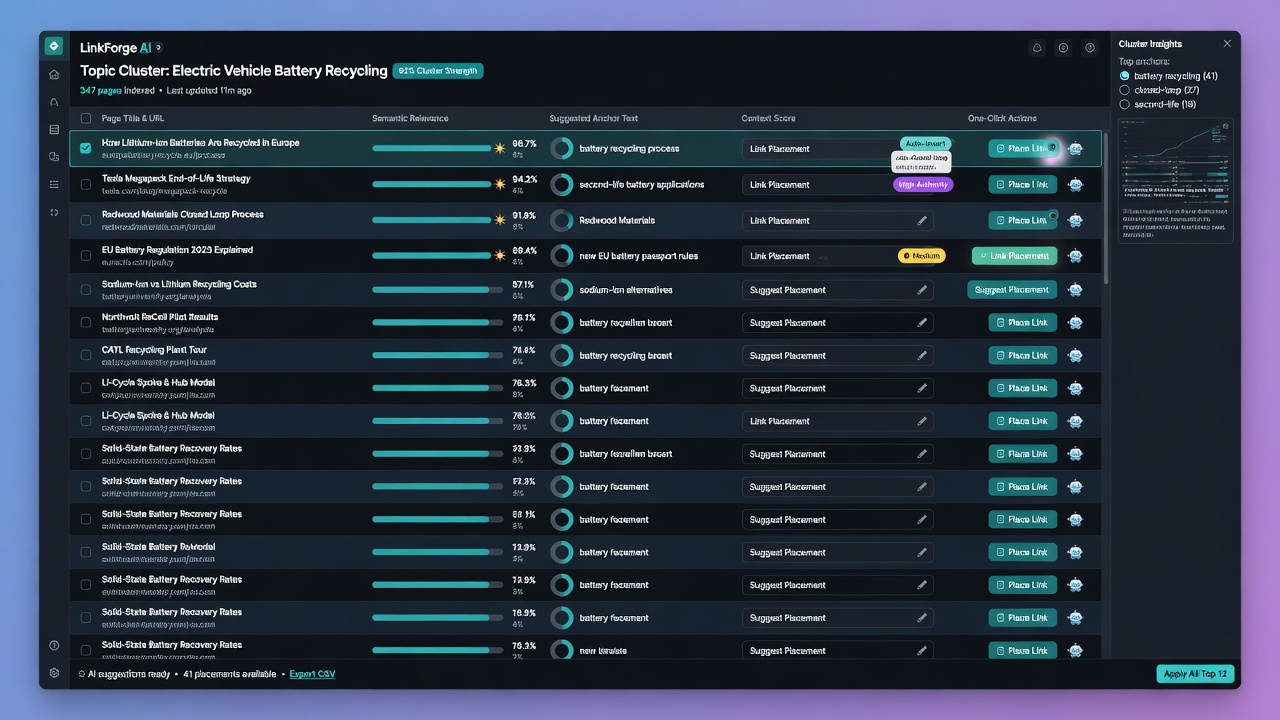The width and height of the screenshot is (1280, 720).
Task: Click robot icon in Northvolt ReCell row
Action: click(x=1075, y=323)
